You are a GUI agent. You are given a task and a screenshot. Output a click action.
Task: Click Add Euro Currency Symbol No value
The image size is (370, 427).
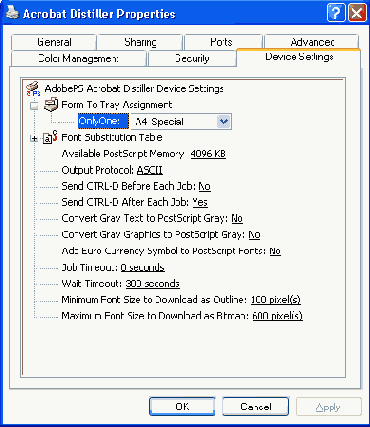coord(275,251)
